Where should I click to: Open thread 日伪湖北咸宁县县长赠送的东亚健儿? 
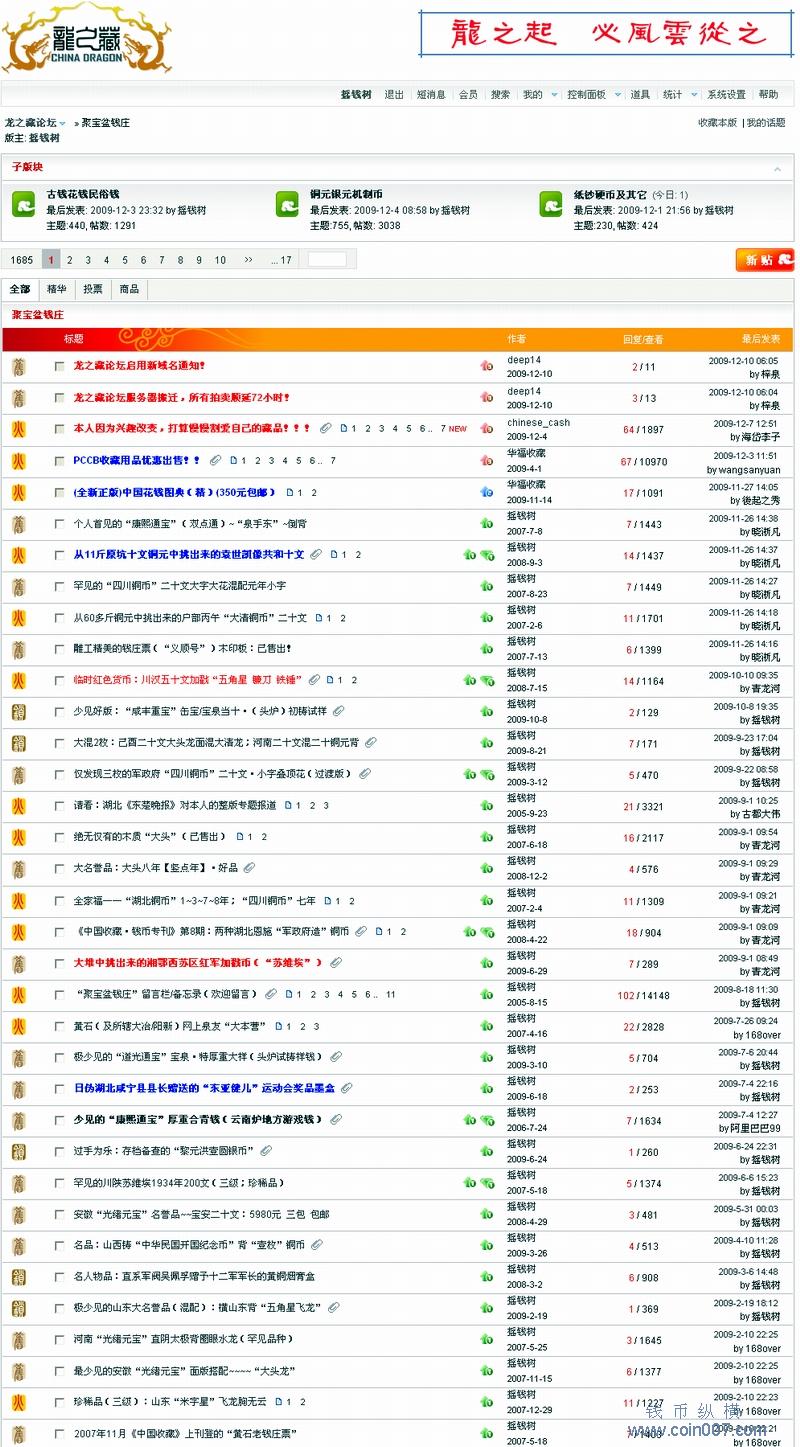pos(204,1089)
